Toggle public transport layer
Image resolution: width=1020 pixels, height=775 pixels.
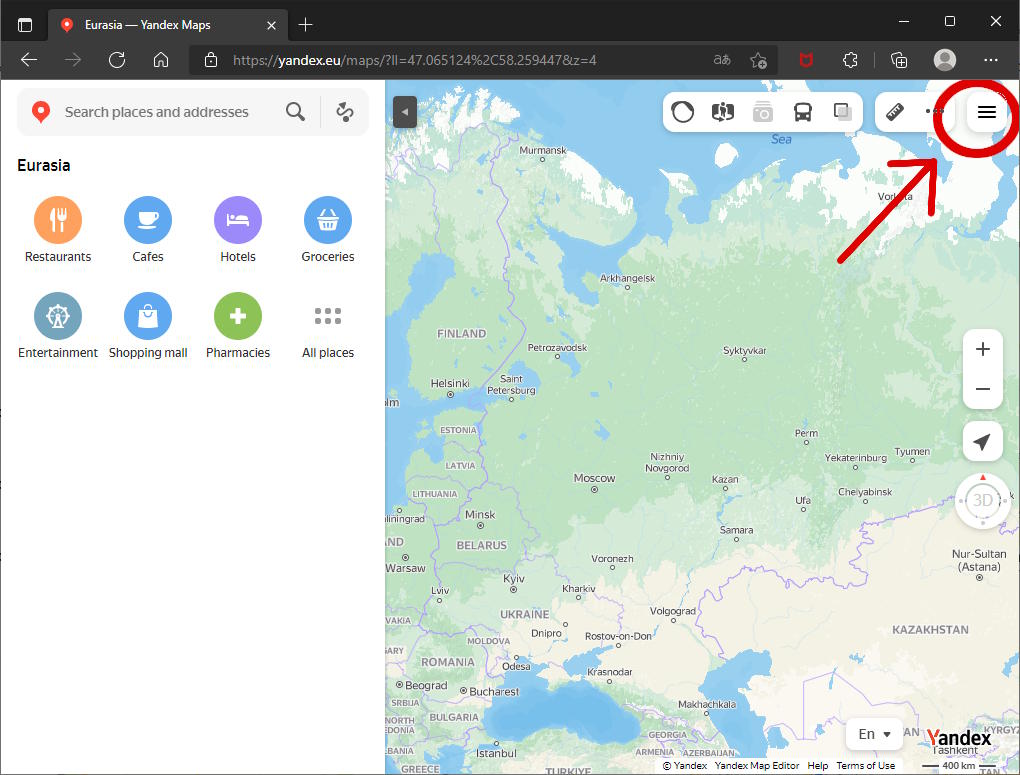(x=803, y=112)
